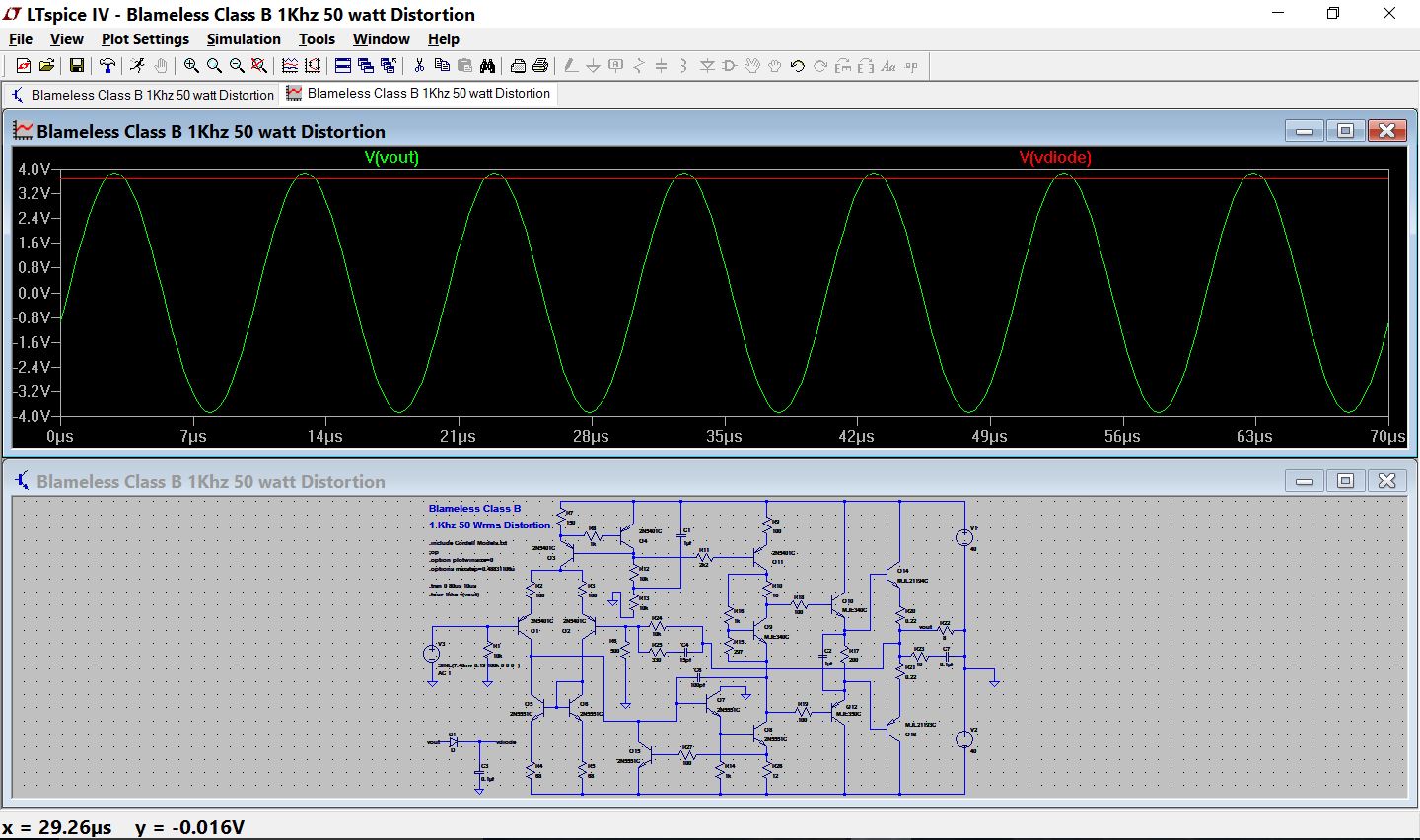Redo with the curved arrow icon
This screenshot has width=1420, height=840.
tap(820, 66)
